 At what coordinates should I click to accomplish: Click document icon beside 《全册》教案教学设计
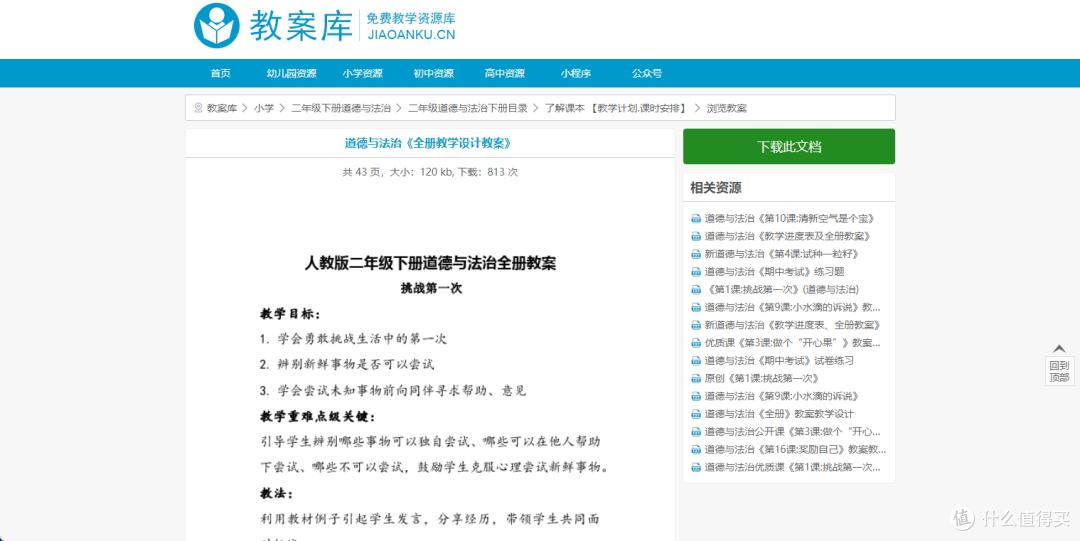[696, 415]
